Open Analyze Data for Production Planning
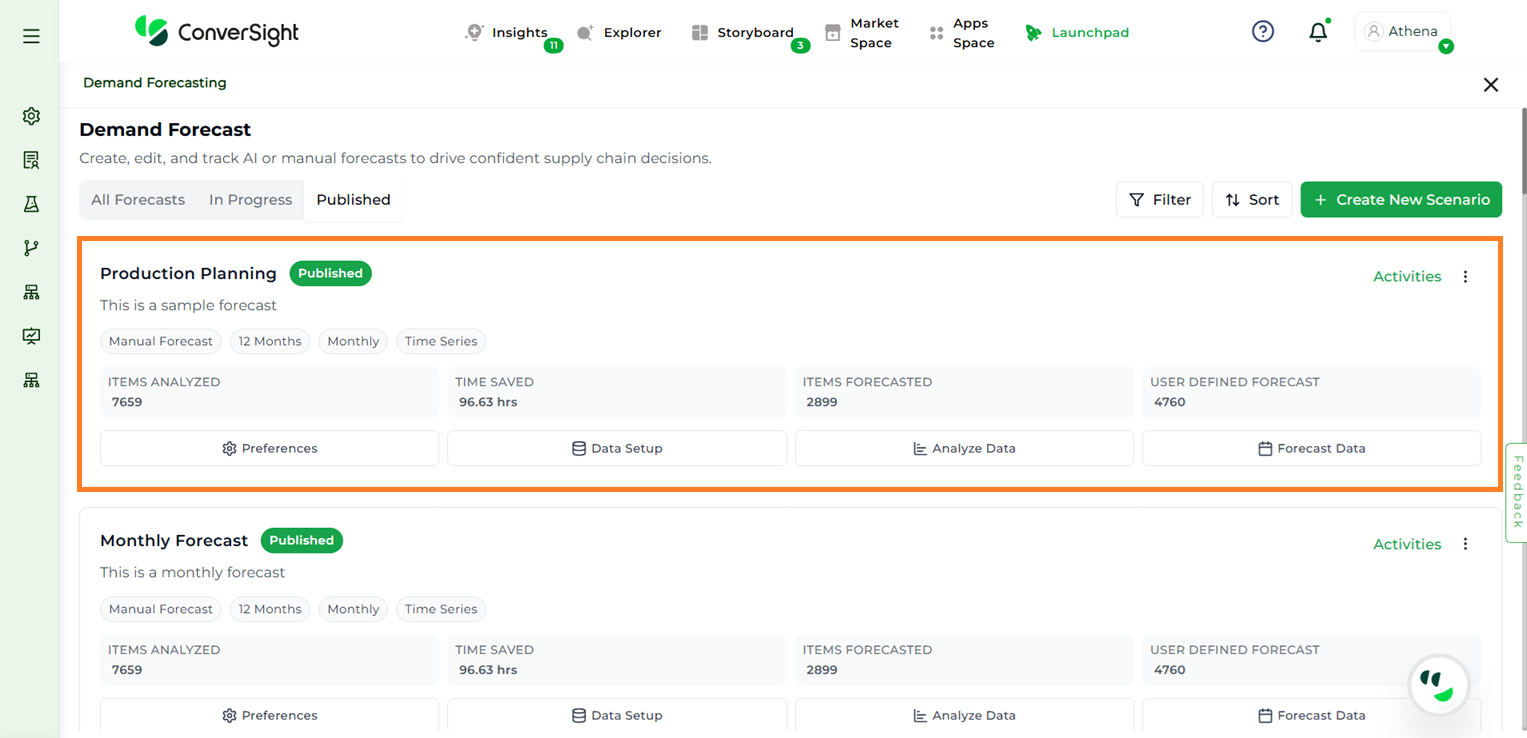Image resolution: width=1527 pixels, height=738 pixels. [x=964, y=449]
